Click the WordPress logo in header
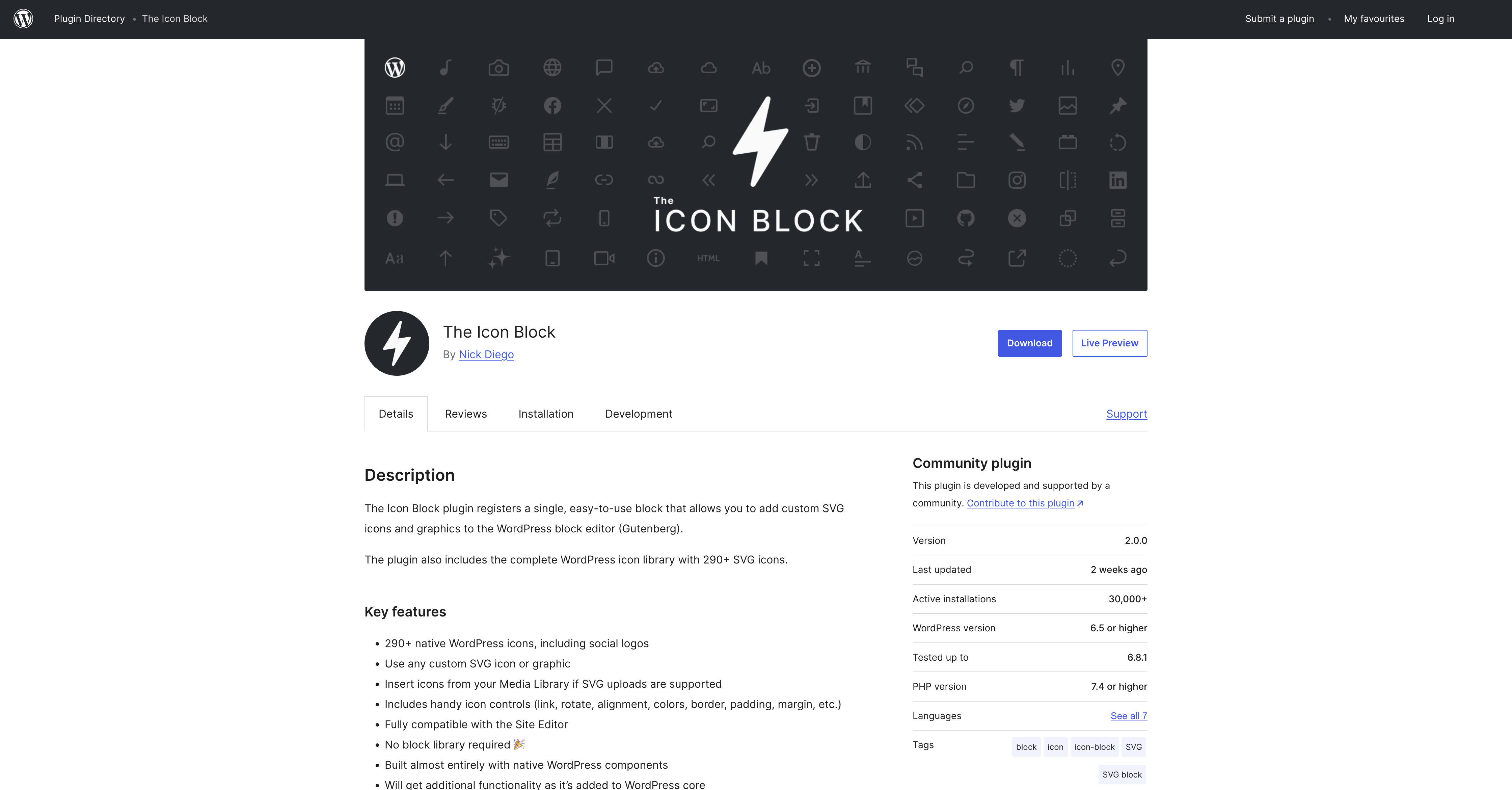This screenshot has height=790, width=1512. pyautogui.click(x=24, y=19)
